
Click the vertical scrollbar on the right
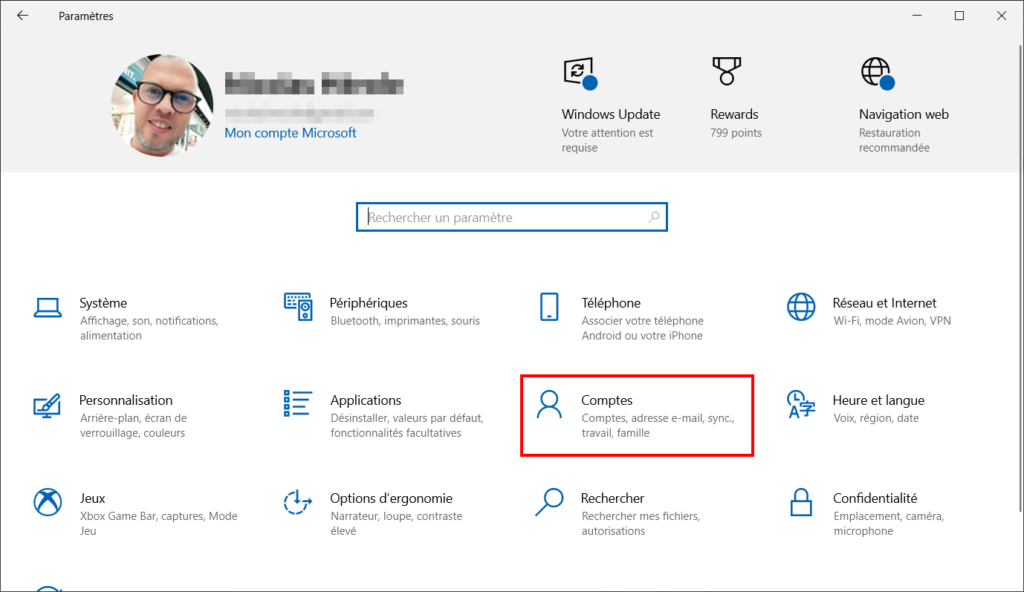coord(1020,278)
